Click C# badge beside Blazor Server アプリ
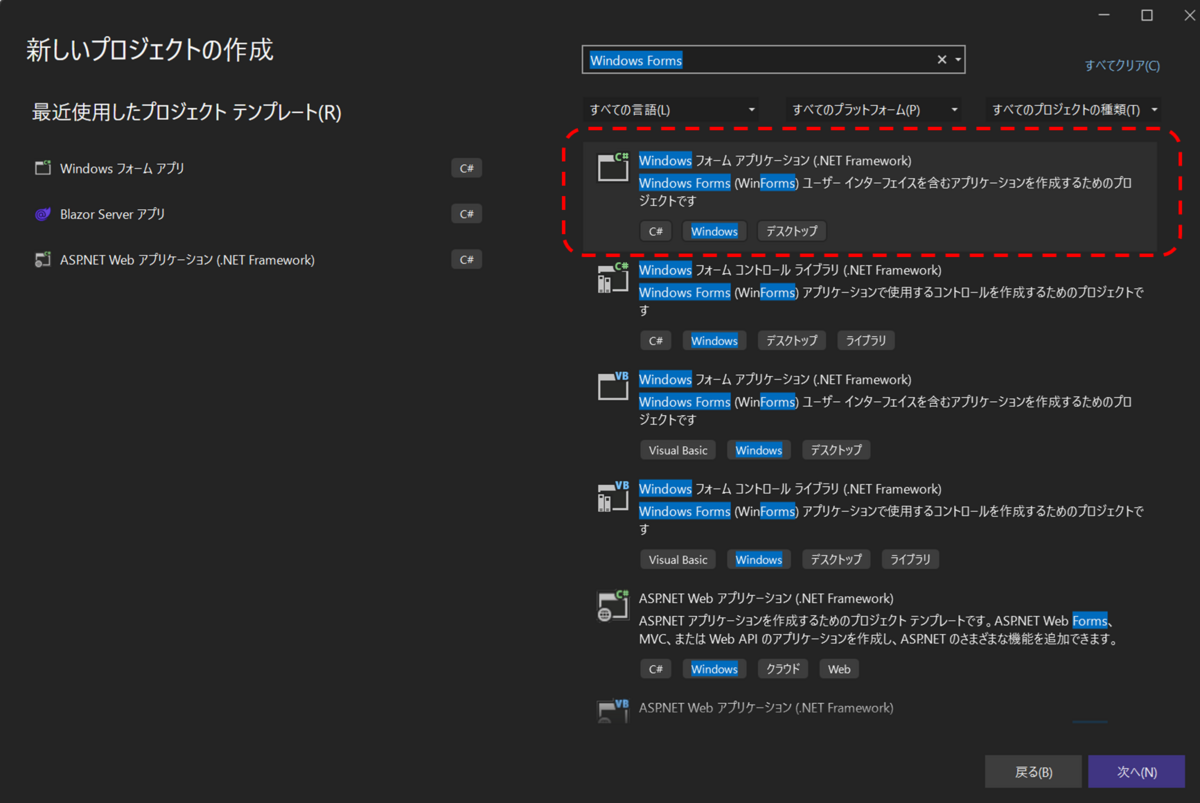 pos(466,214)
